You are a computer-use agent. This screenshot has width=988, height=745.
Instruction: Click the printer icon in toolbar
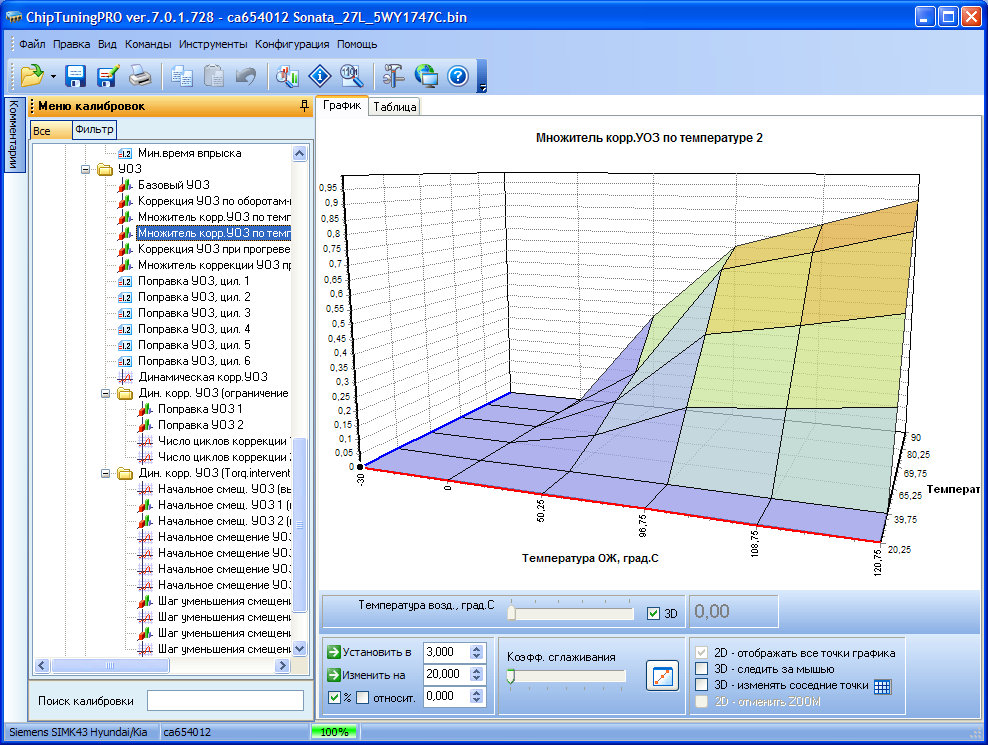point(141,76)
